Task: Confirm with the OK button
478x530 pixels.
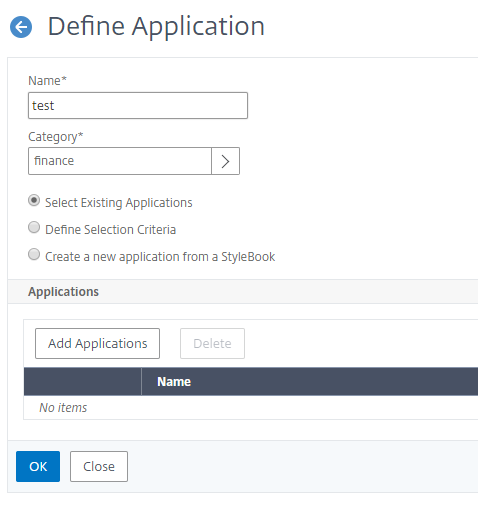Action: tap(38, 466)
